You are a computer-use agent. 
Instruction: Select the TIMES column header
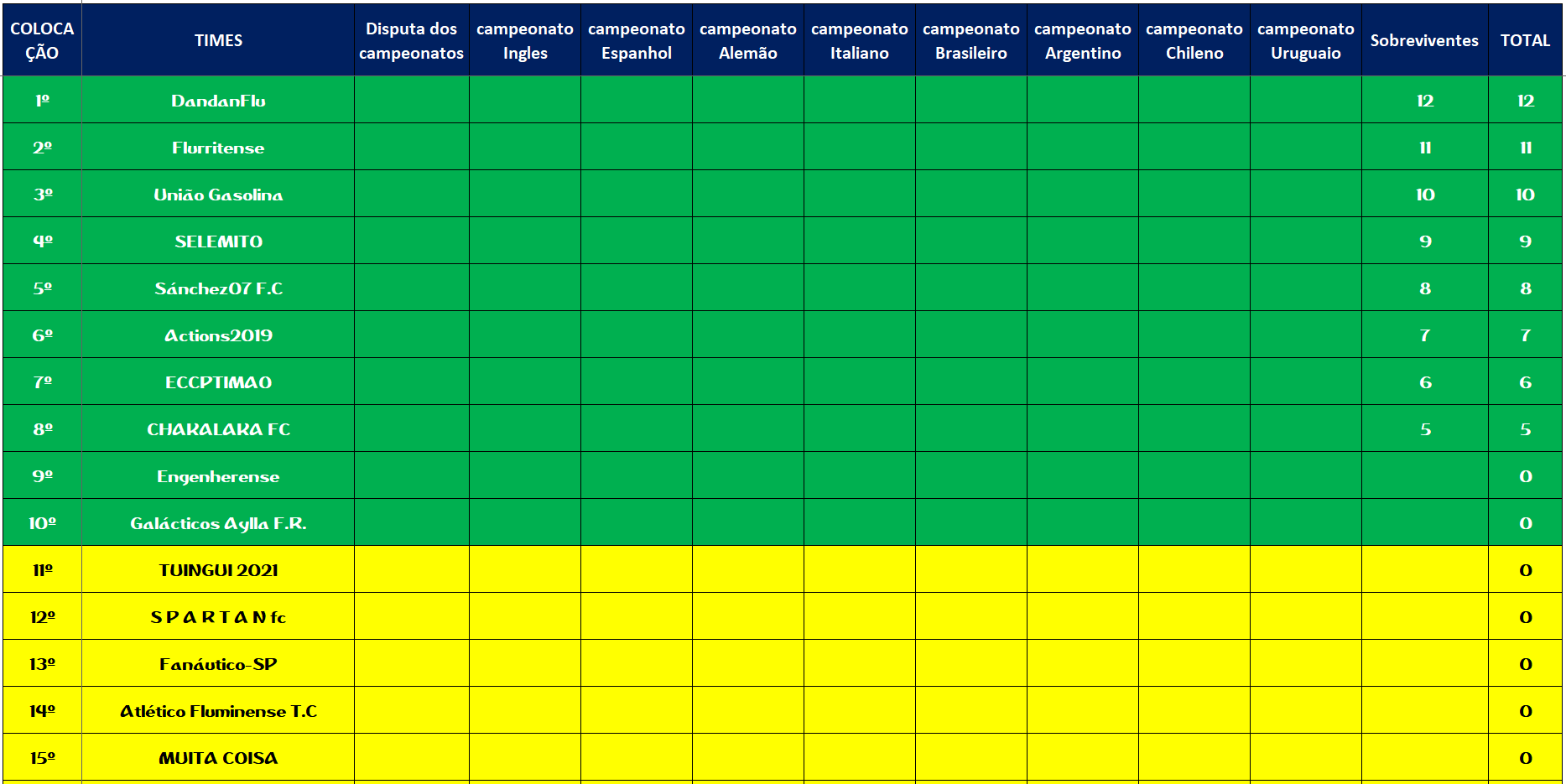pyautogui.click(x=218, y=40)
